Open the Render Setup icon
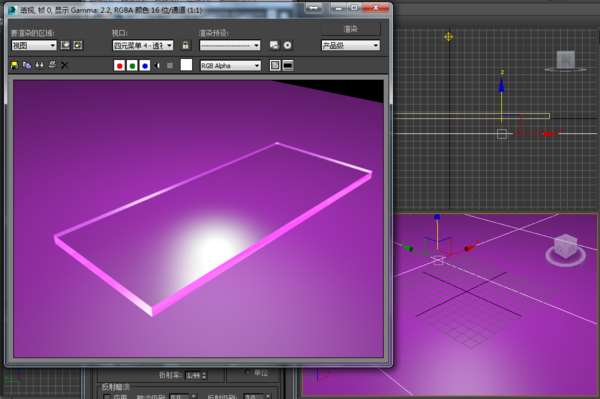The height and width of the screenshot is (399, 600). coord(274,45)
